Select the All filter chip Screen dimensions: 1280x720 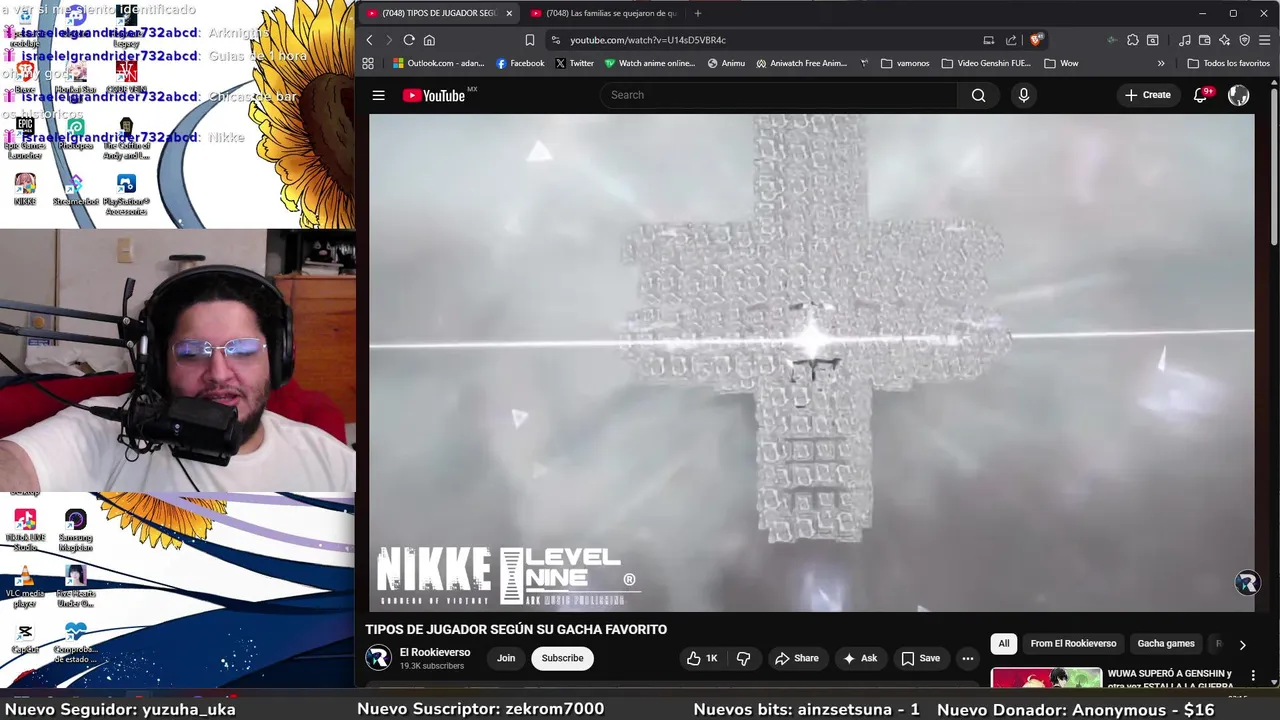point(1004,644)
